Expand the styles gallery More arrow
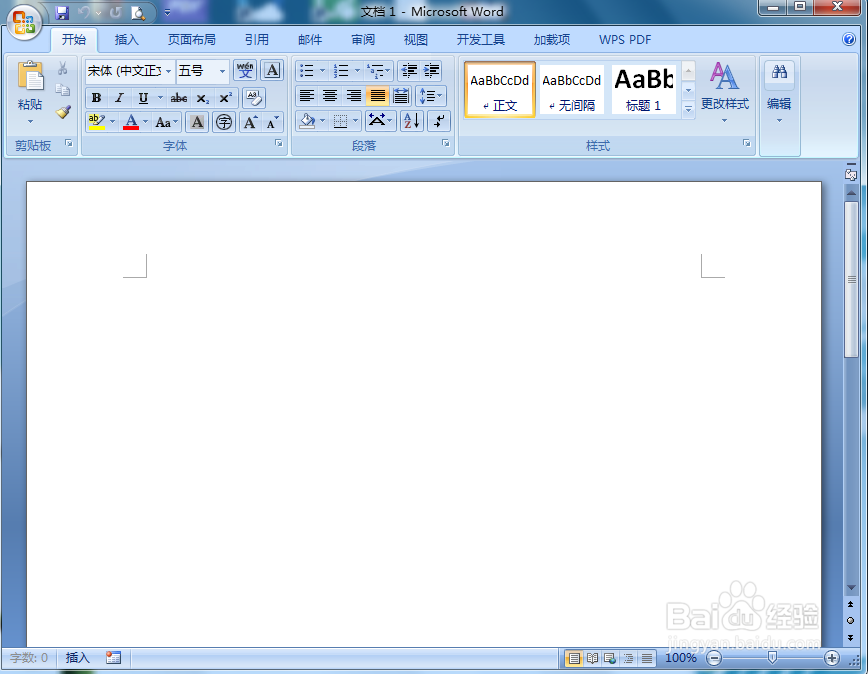868x674 pixels. (x=688, y=110)
